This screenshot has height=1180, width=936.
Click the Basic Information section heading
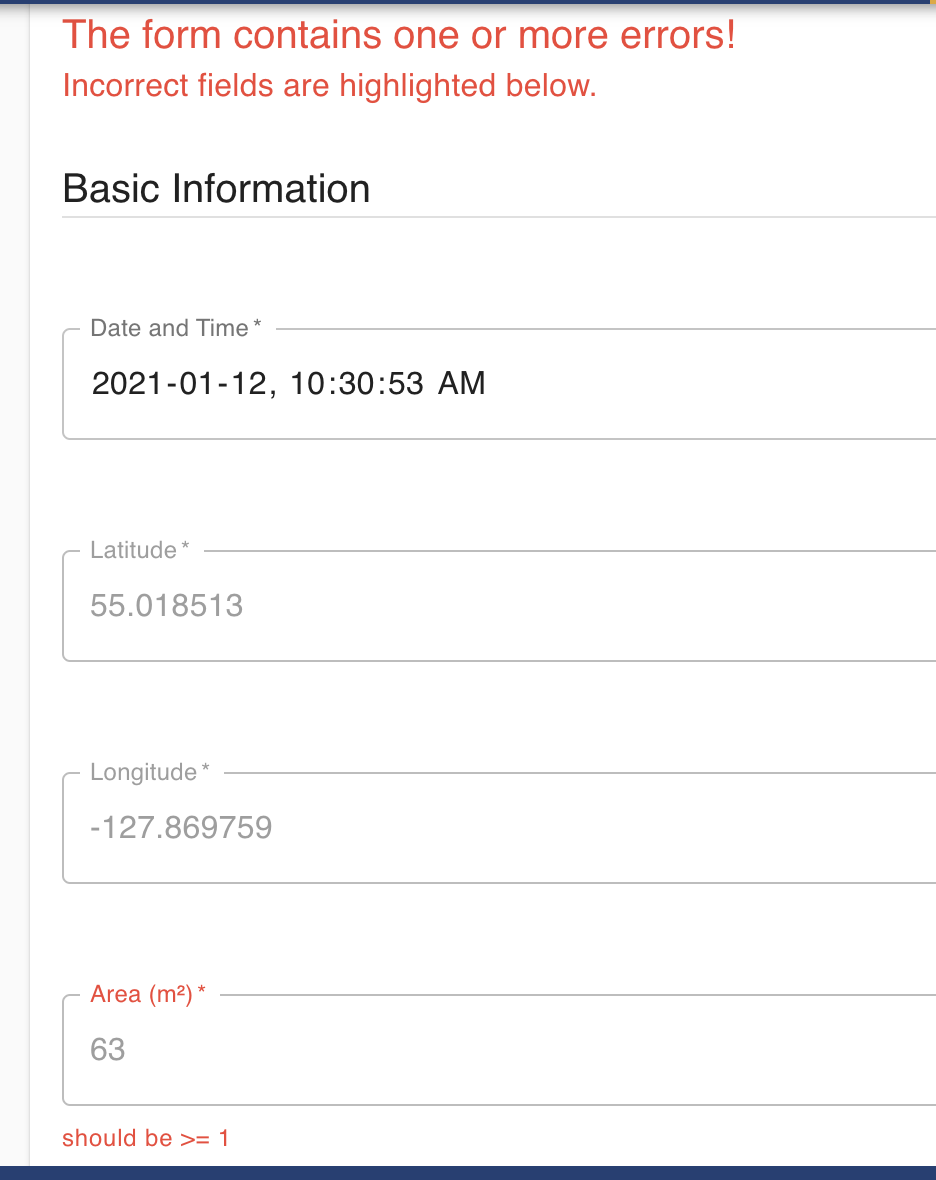(x=216, y=188)
